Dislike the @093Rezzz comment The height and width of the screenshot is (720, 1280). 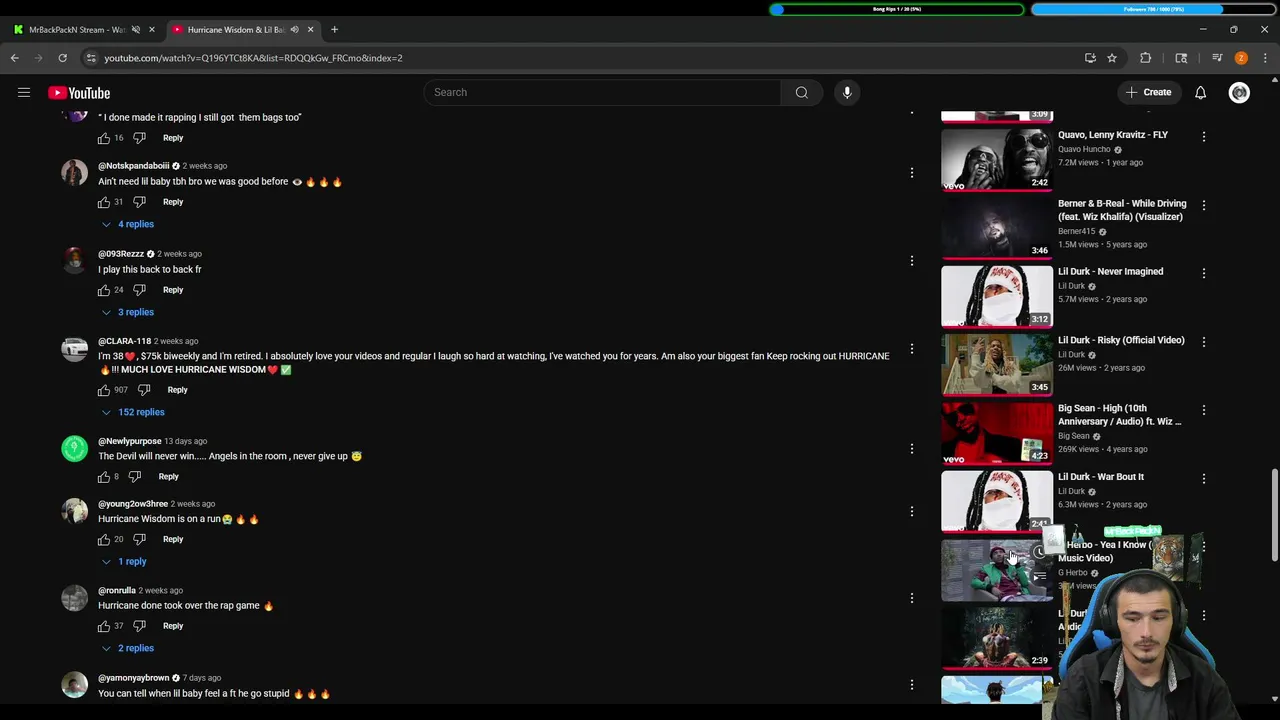pos(140,290)
